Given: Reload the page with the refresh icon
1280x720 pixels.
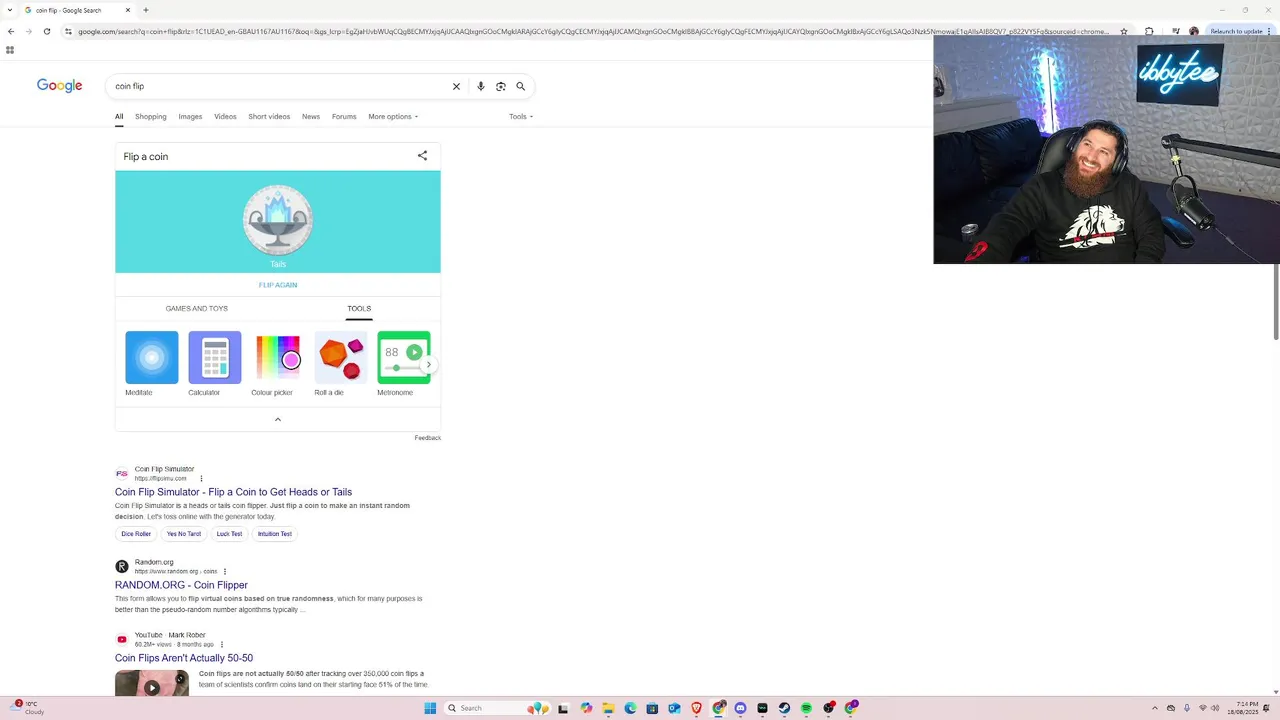Looking at the screenshot, I should pyautogui.click(x=47, y=31).
